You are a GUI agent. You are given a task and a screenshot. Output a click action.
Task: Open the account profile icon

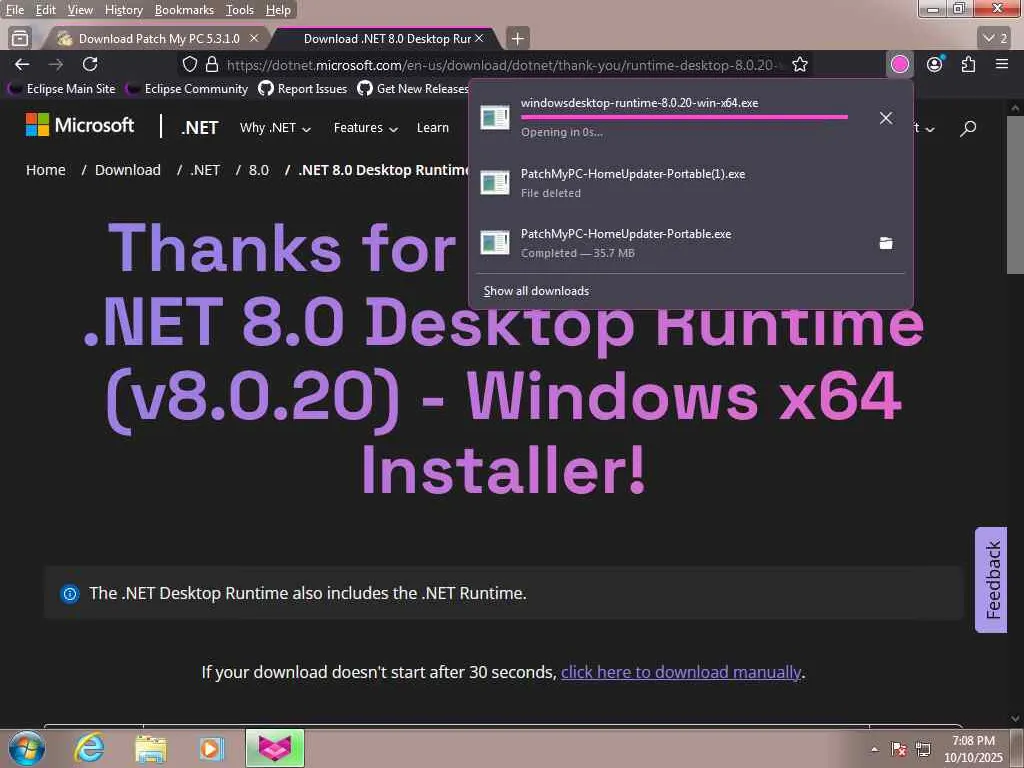tap(935, 64)
